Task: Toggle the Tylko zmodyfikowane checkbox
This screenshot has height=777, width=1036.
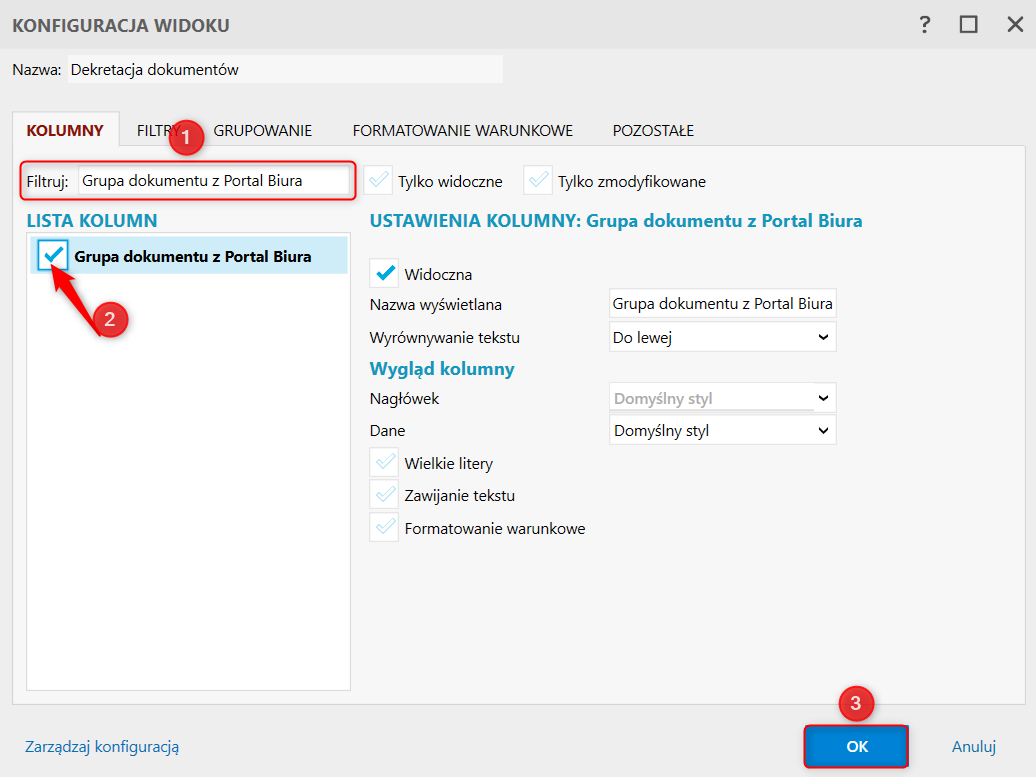Action: click(538, 181)
